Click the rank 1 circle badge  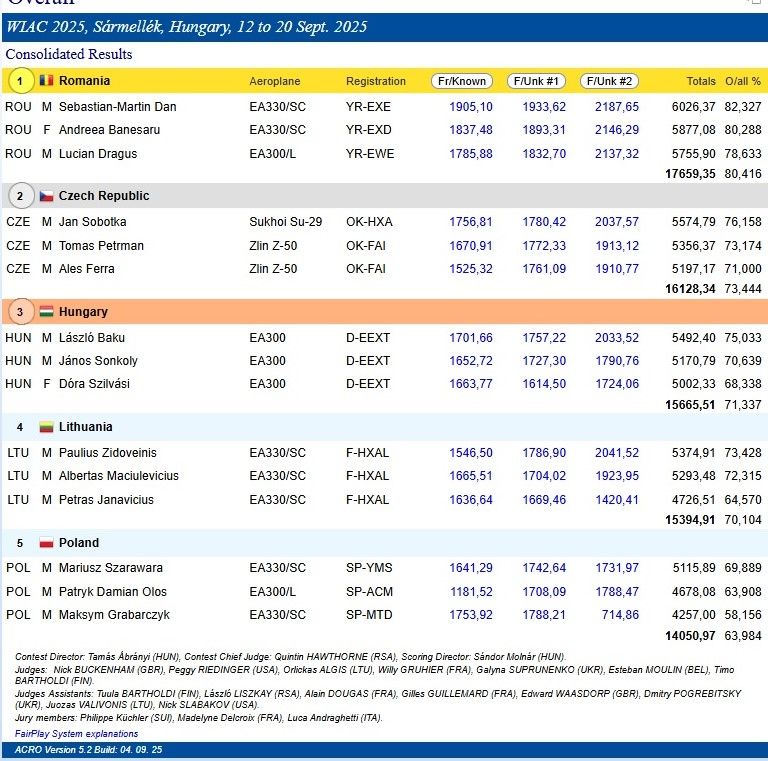pyautogui.click(x=19, y=80)
